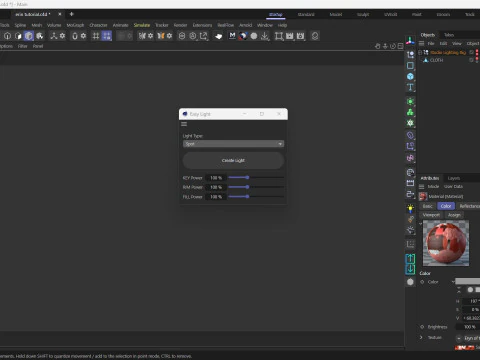Click the cyan down-arrow icon in side palette

(x=410, y=269)
